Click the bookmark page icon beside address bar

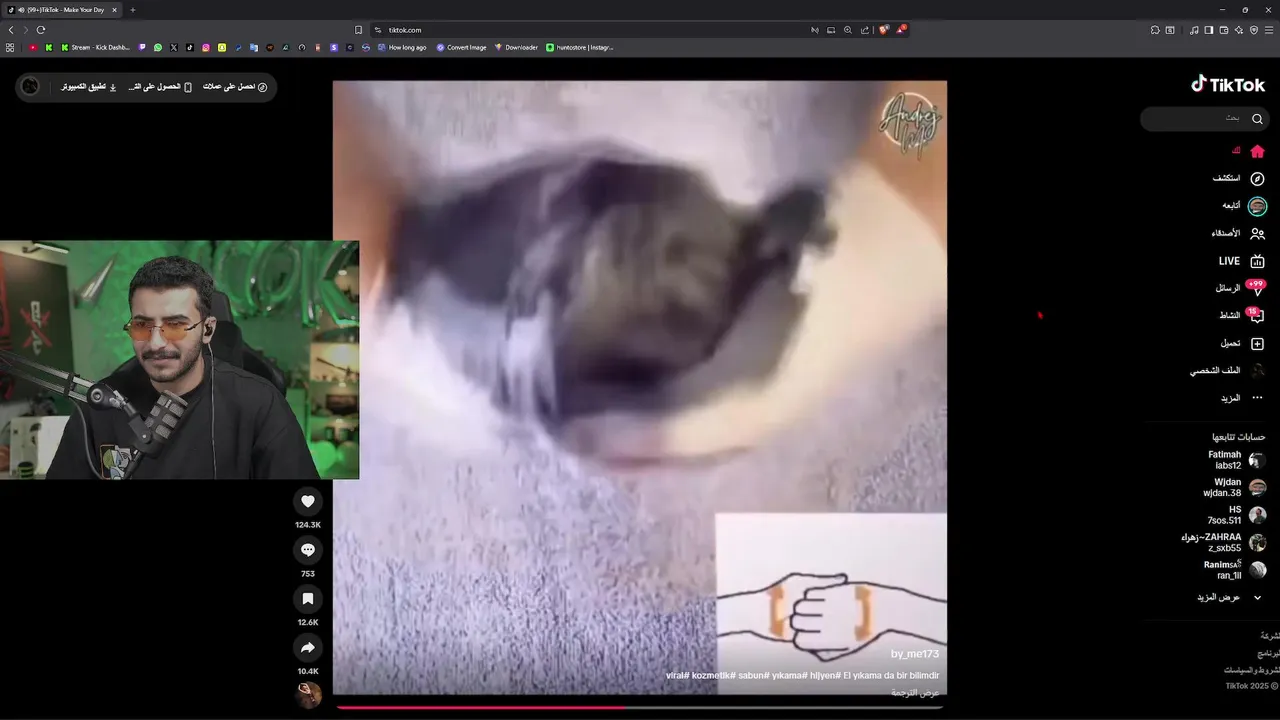pos(359,30)
